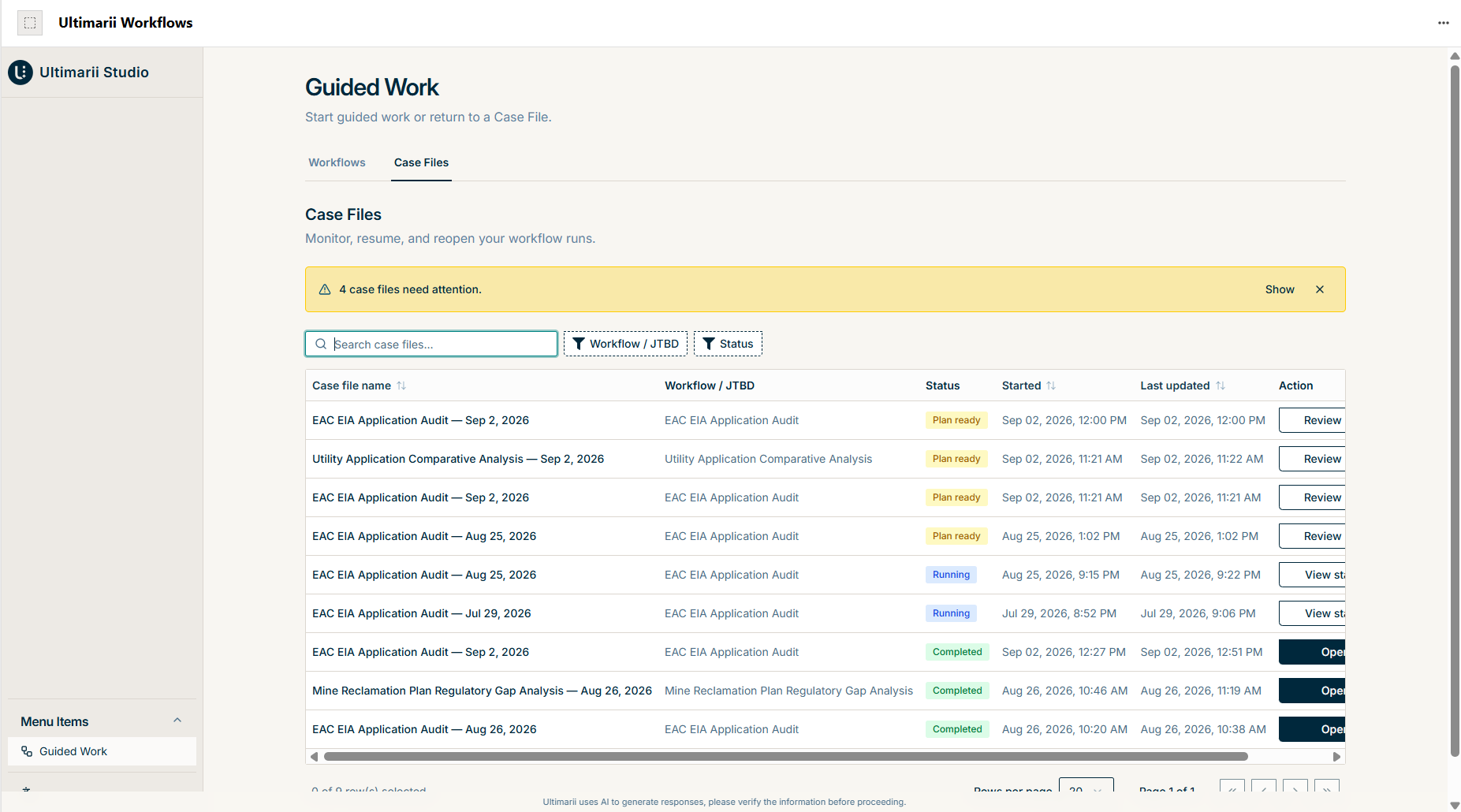Click the page vertical scrollbar
Viewport: 1461px width, 812px height.
[1455, 410]
